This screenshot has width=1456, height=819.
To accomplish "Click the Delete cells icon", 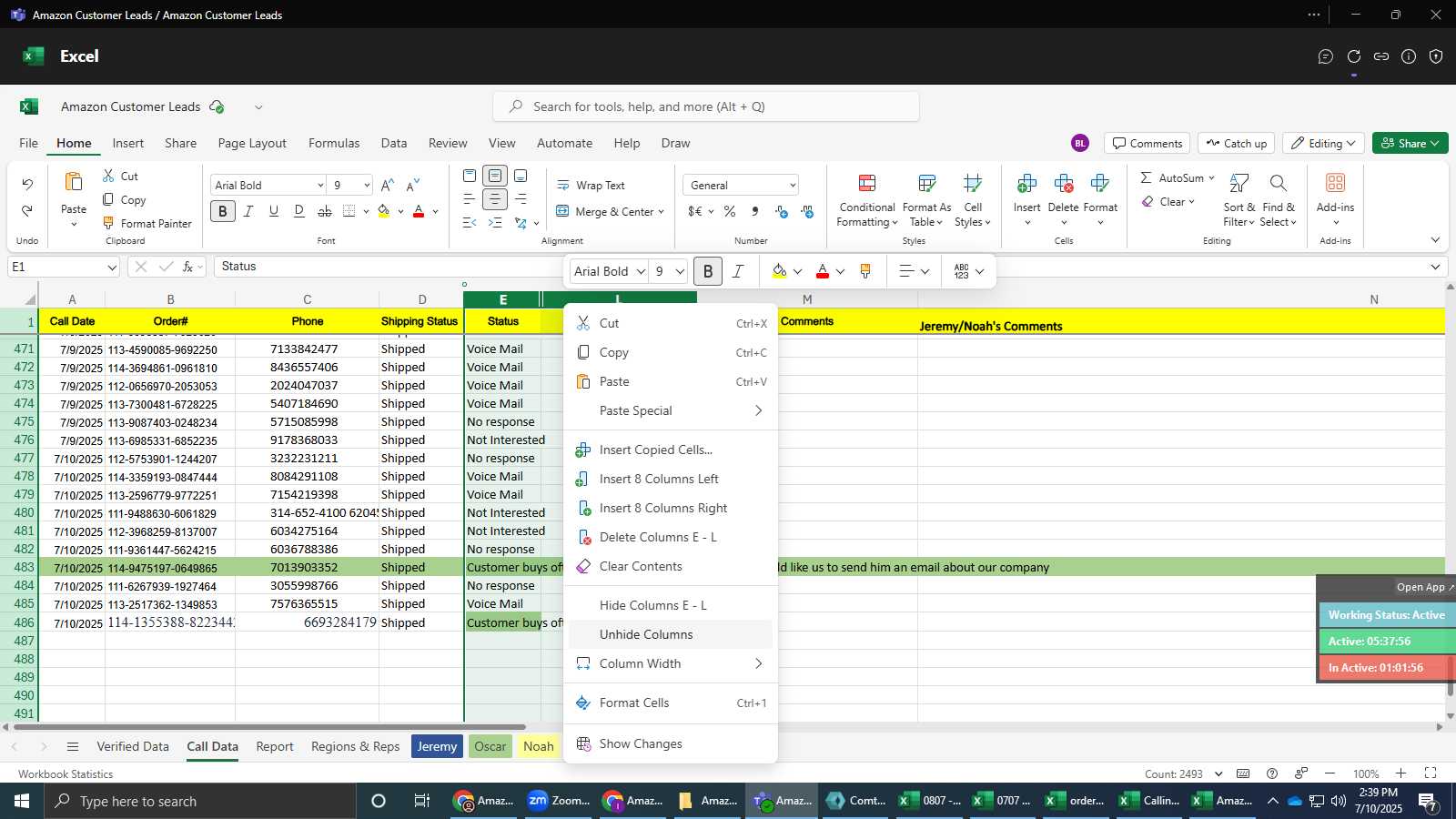I will 1063,184.
